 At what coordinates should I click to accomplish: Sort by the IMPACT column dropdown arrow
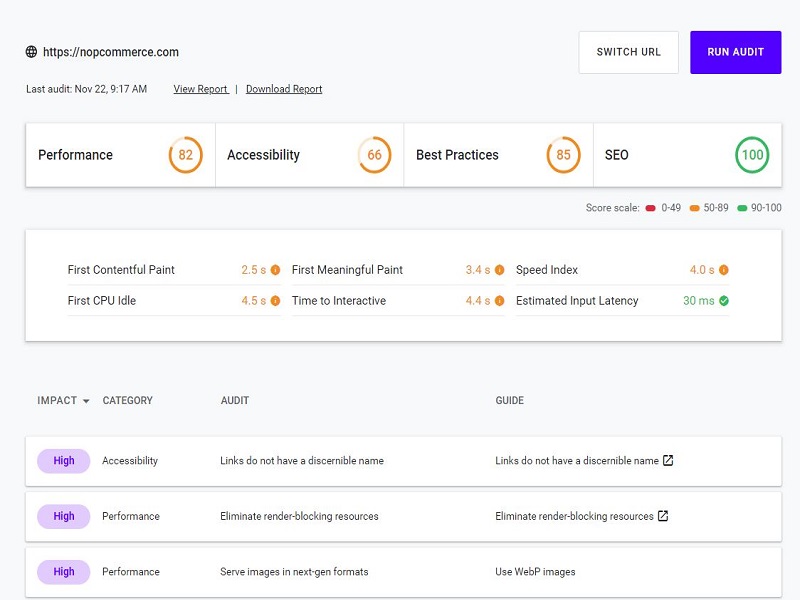pos(86,401)
